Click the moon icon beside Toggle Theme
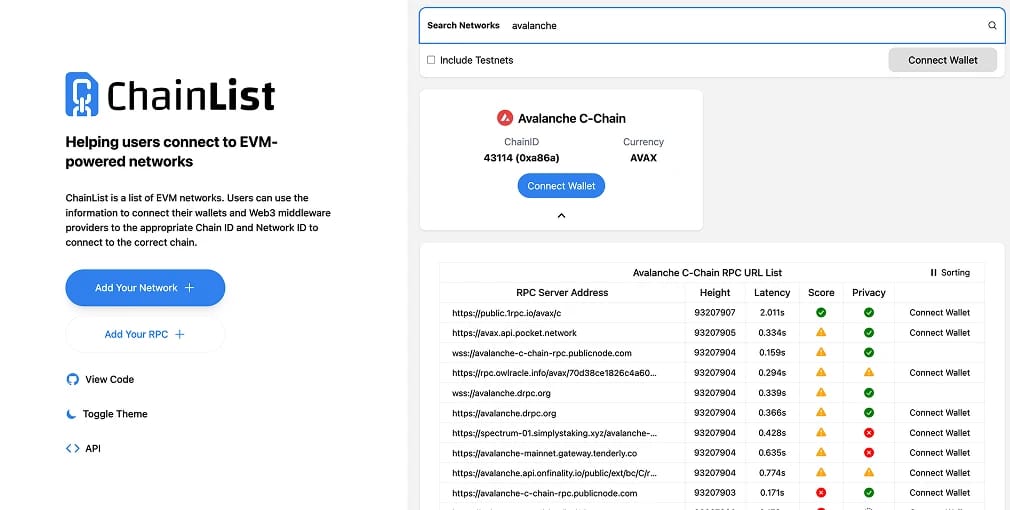Screen dimensions: 1010x510 click(71, 414)
